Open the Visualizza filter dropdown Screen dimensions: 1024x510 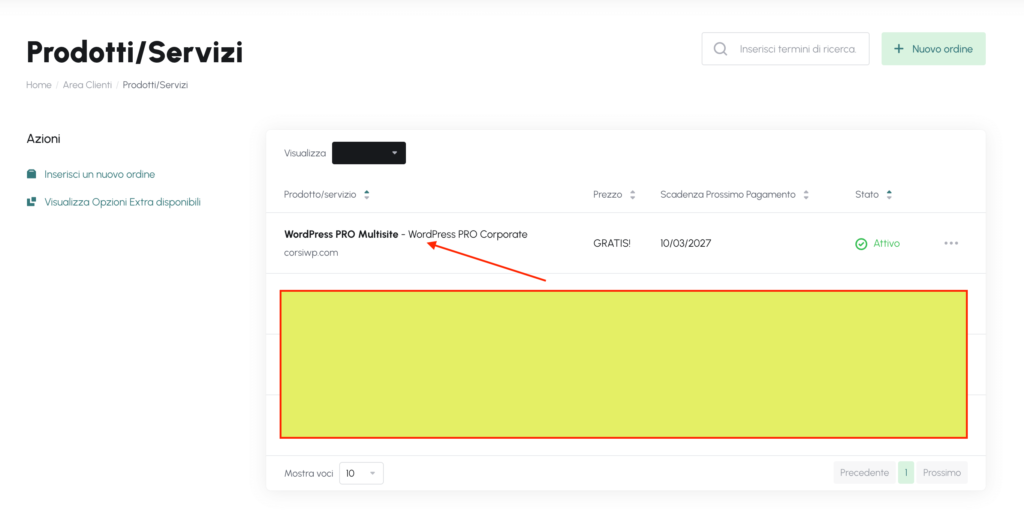tap(369, 153)
